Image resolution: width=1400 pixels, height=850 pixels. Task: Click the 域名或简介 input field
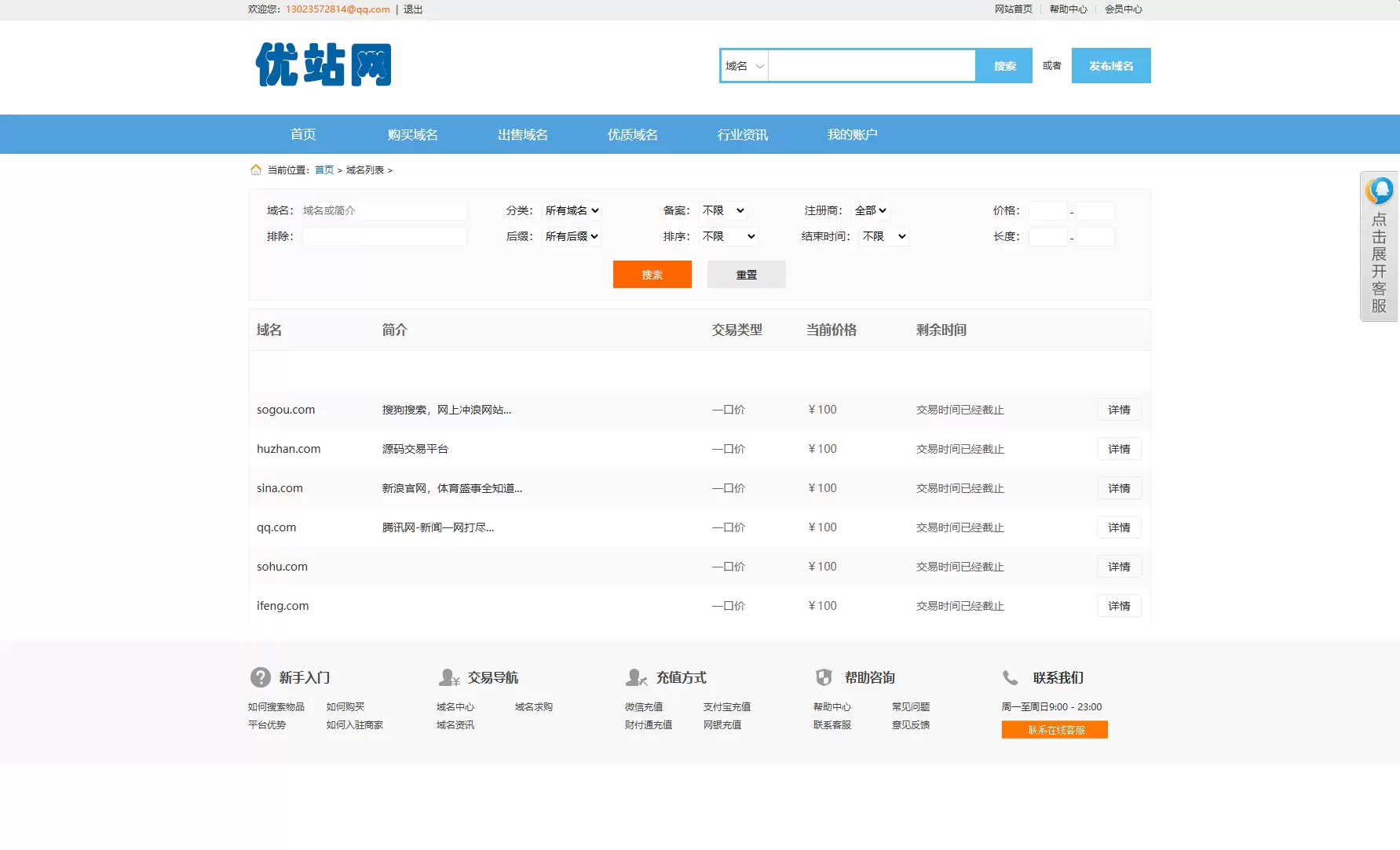(383, 210)
